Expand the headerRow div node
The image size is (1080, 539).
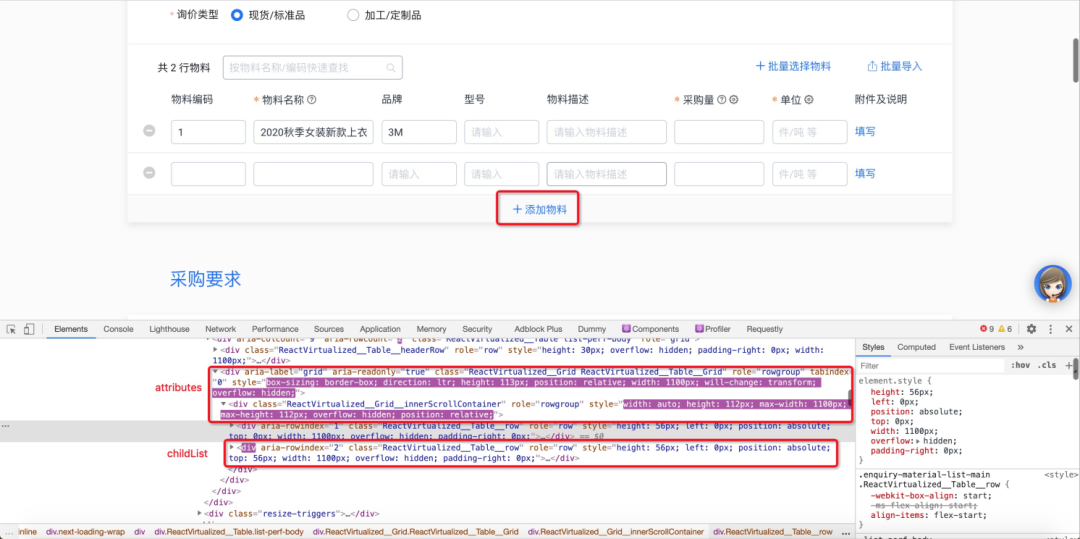(x=215, y=350)
